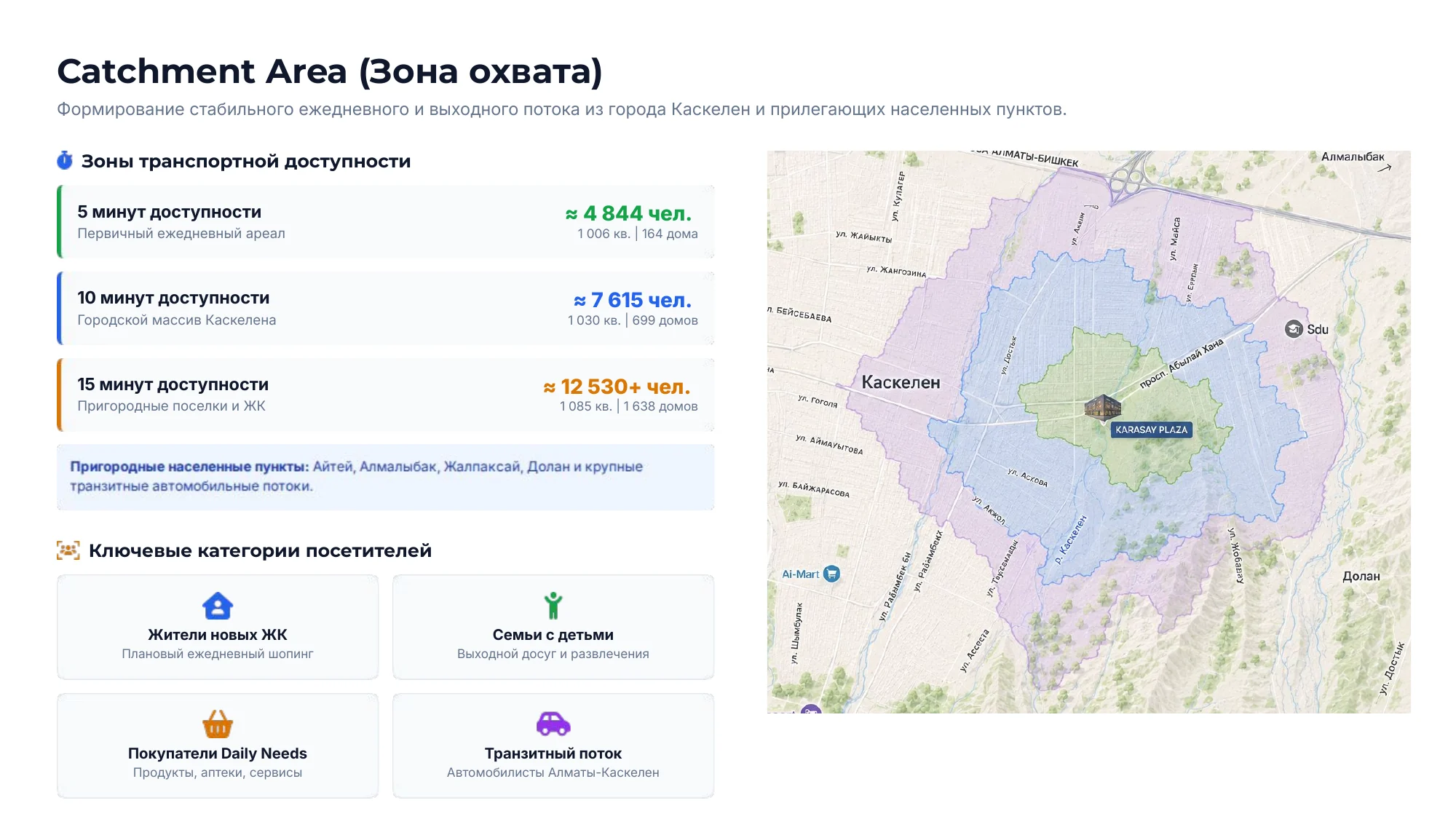This screenshot has height=819, width=1456.
Task: Click the ул. Жайыкты street label
Action: (863, 237)
